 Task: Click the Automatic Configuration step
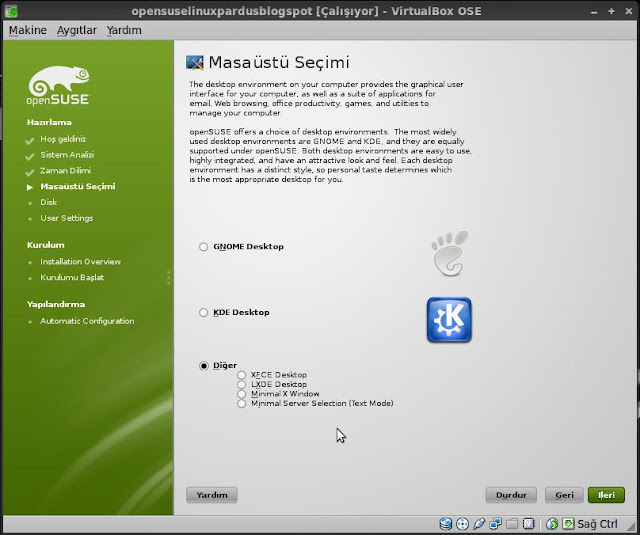point(87,321)
